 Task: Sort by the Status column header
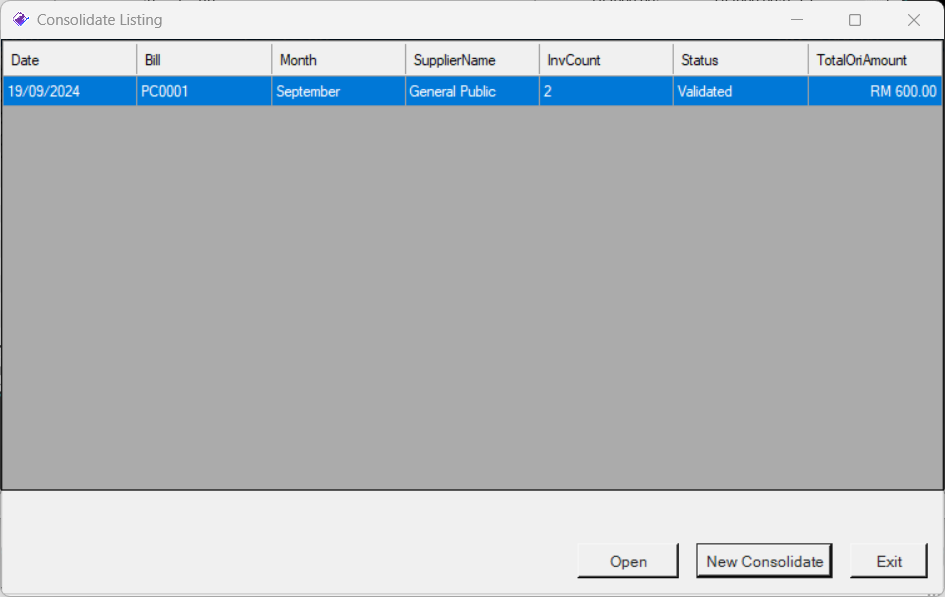[x=740, y=60]
